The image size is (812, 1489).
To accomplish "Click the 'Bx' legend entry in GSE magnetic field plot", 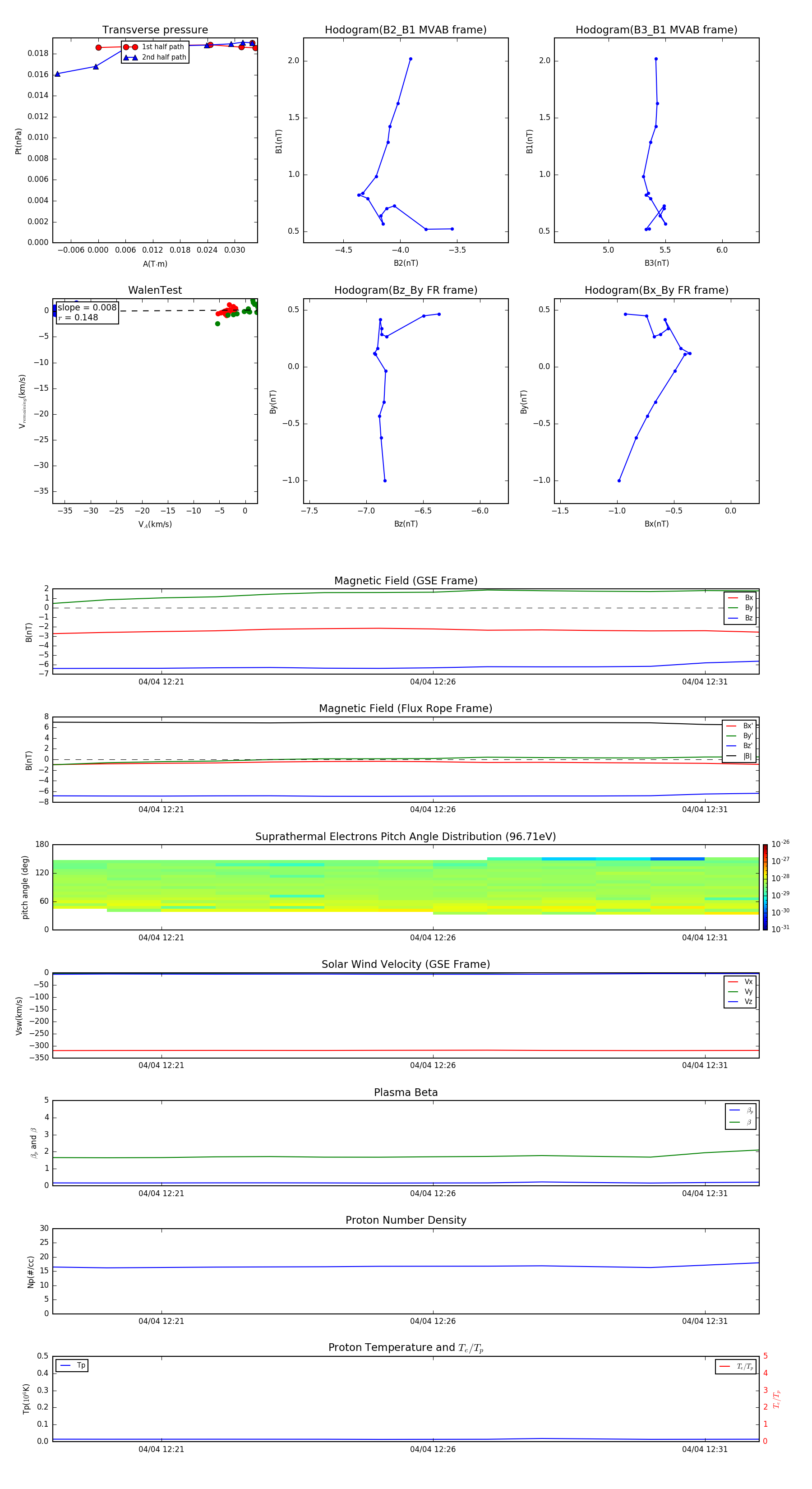I will [x=740, y=598].
